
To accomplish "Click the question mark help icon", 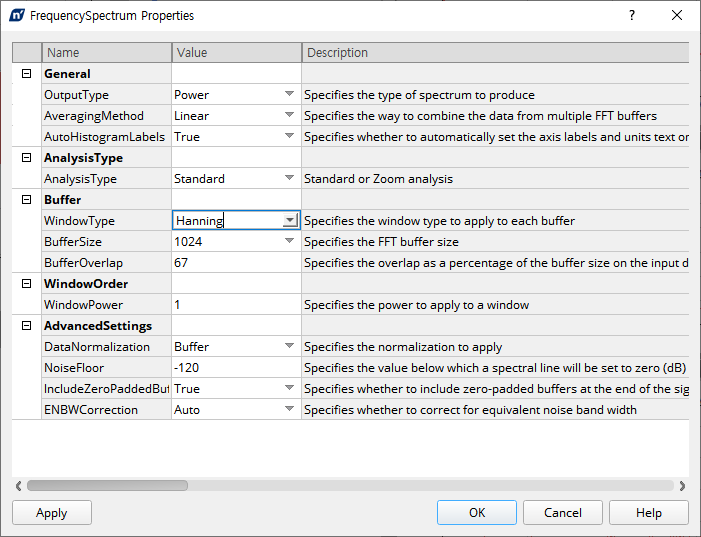I will (x=632, y=15).
